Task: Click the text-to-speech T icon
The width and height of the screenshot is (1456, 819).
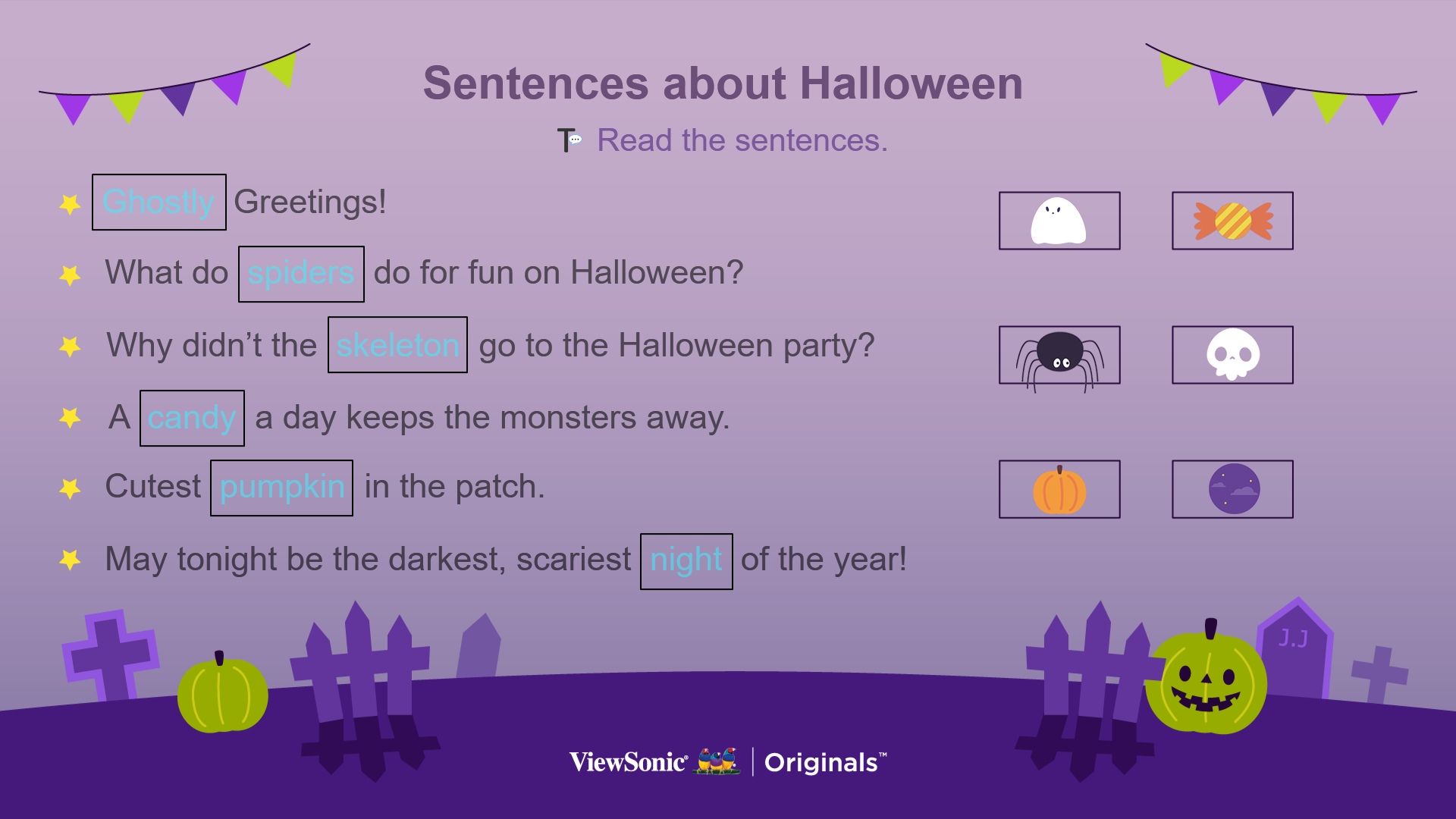Action: (569, 140)
